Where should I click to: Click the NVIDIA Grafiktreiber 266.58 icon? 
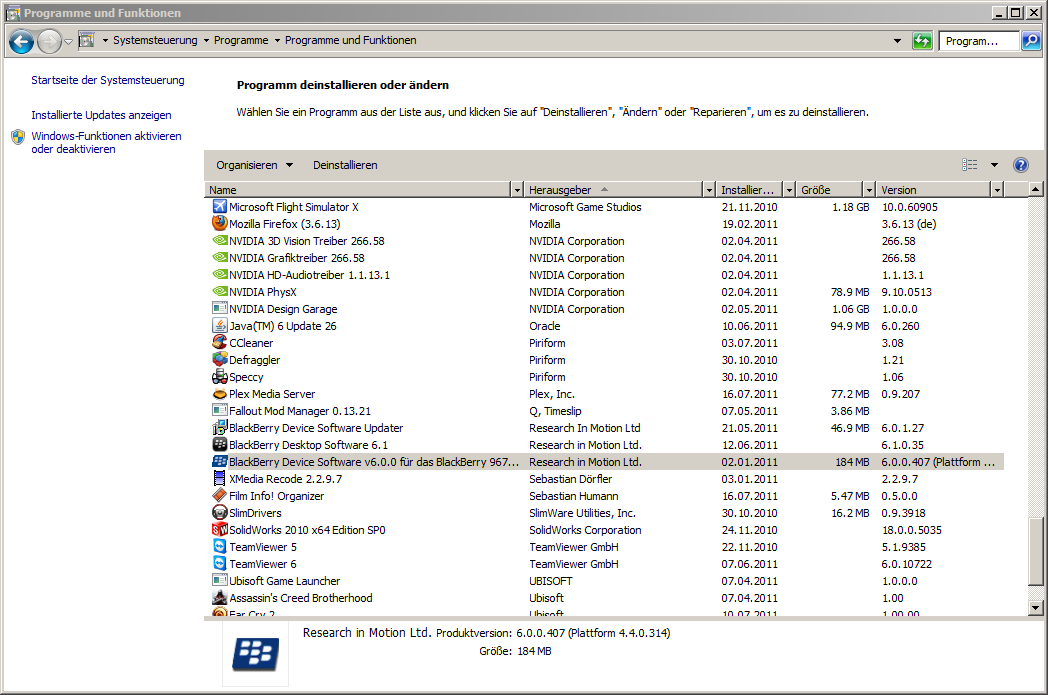pos(219,257)
